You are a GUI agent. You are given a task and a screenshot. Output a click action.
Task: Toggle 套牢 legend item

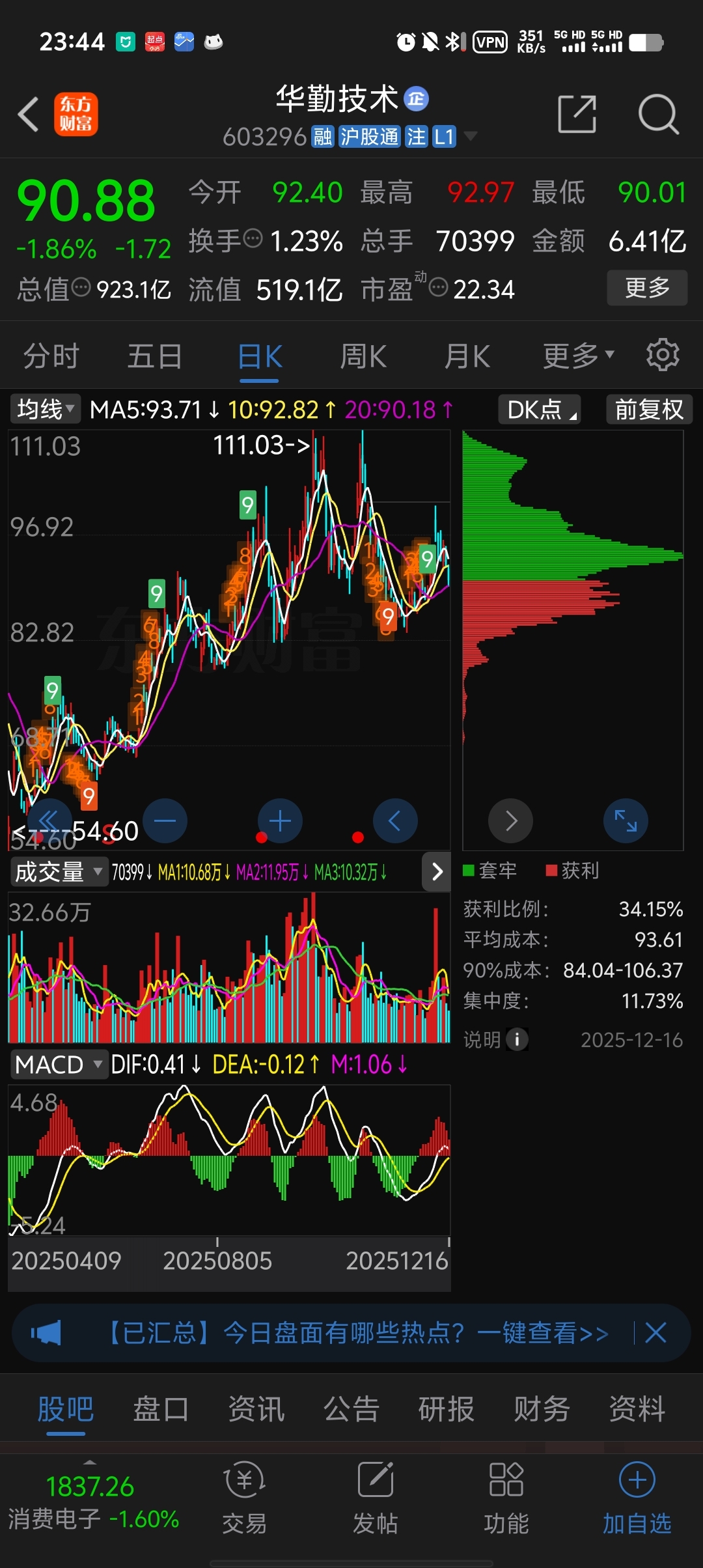pyautogui.click(x=489, y=871)
